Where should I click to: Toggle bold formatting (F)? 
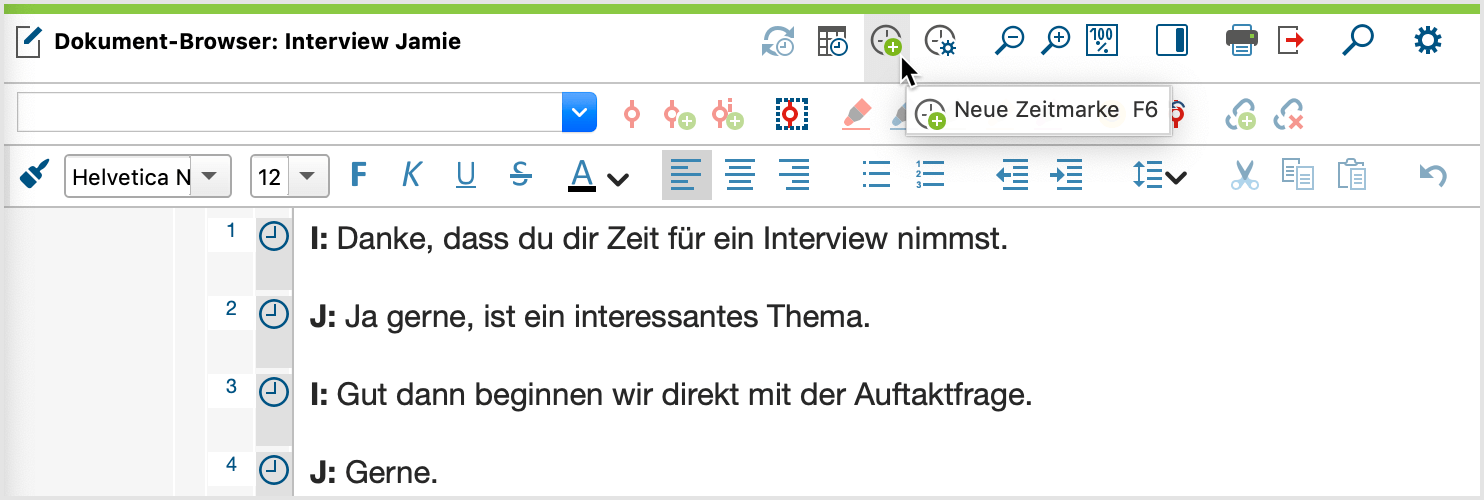coord(358,176)
